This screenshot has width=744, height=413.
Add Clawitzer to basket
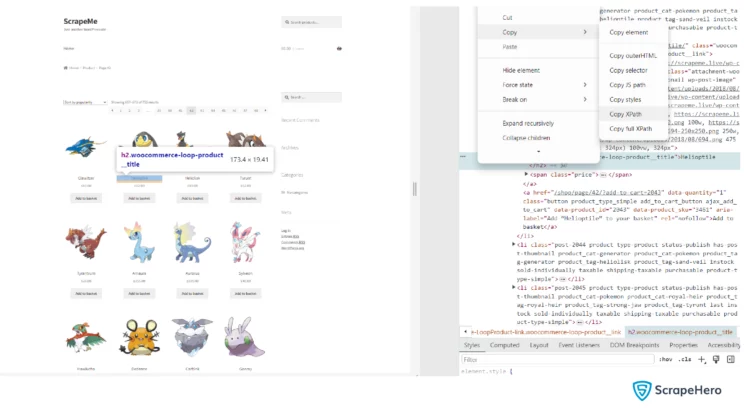coord(86,198)
